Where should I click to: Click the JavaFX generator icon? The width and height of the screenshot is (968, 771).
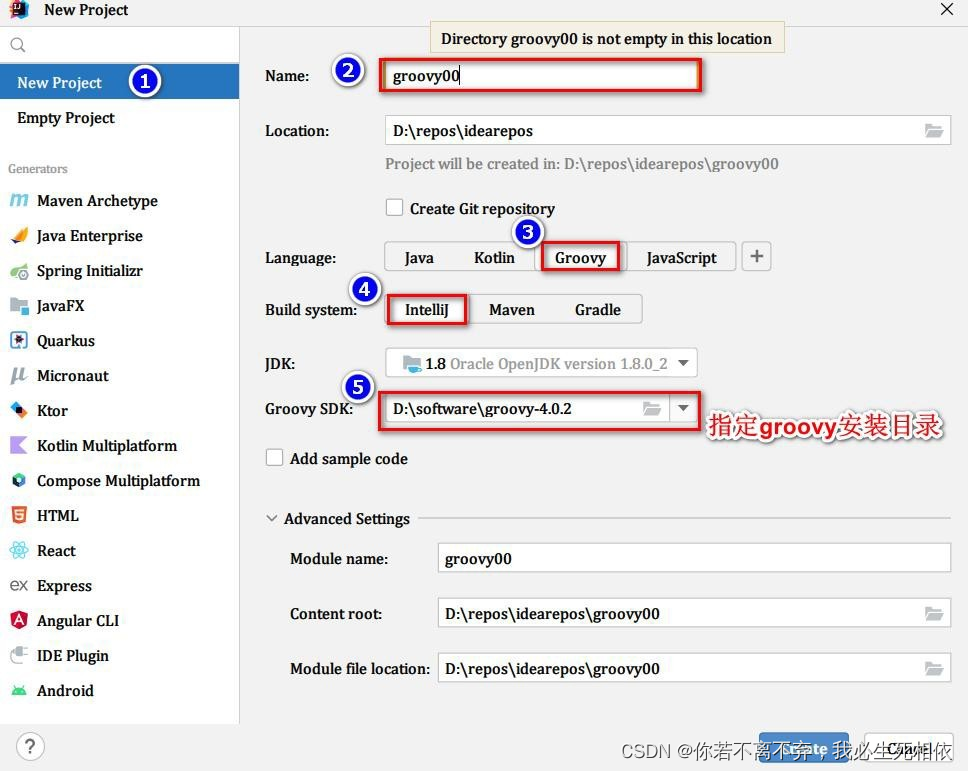19,305
